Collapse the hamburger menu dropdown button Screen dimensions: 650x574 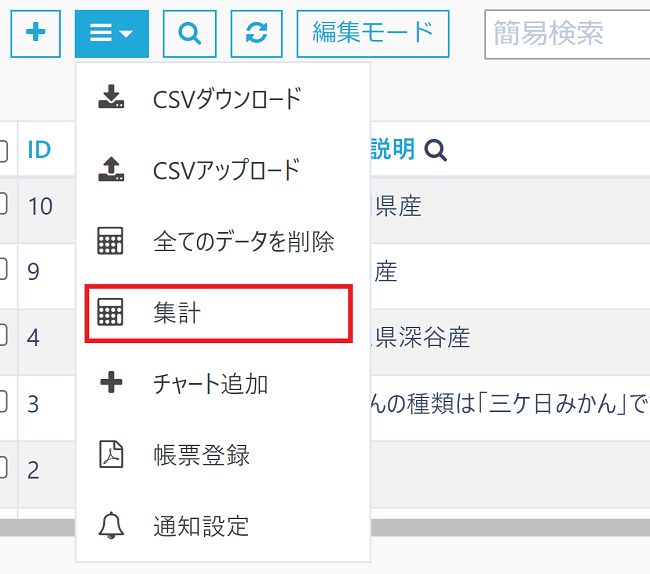pyautogui.click(x=111, y=33)
